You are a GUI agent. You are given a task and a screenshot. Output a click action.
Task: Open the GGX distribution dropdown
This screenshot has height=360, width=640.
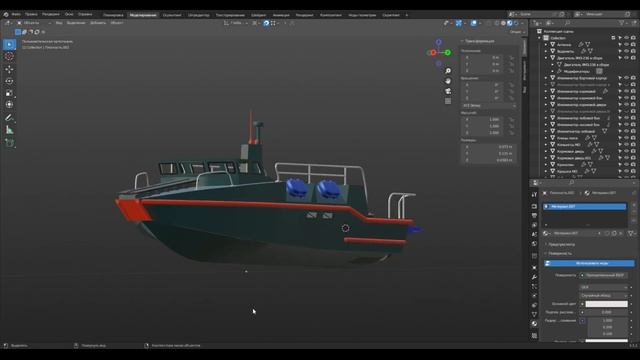click(x=604, y=287)
